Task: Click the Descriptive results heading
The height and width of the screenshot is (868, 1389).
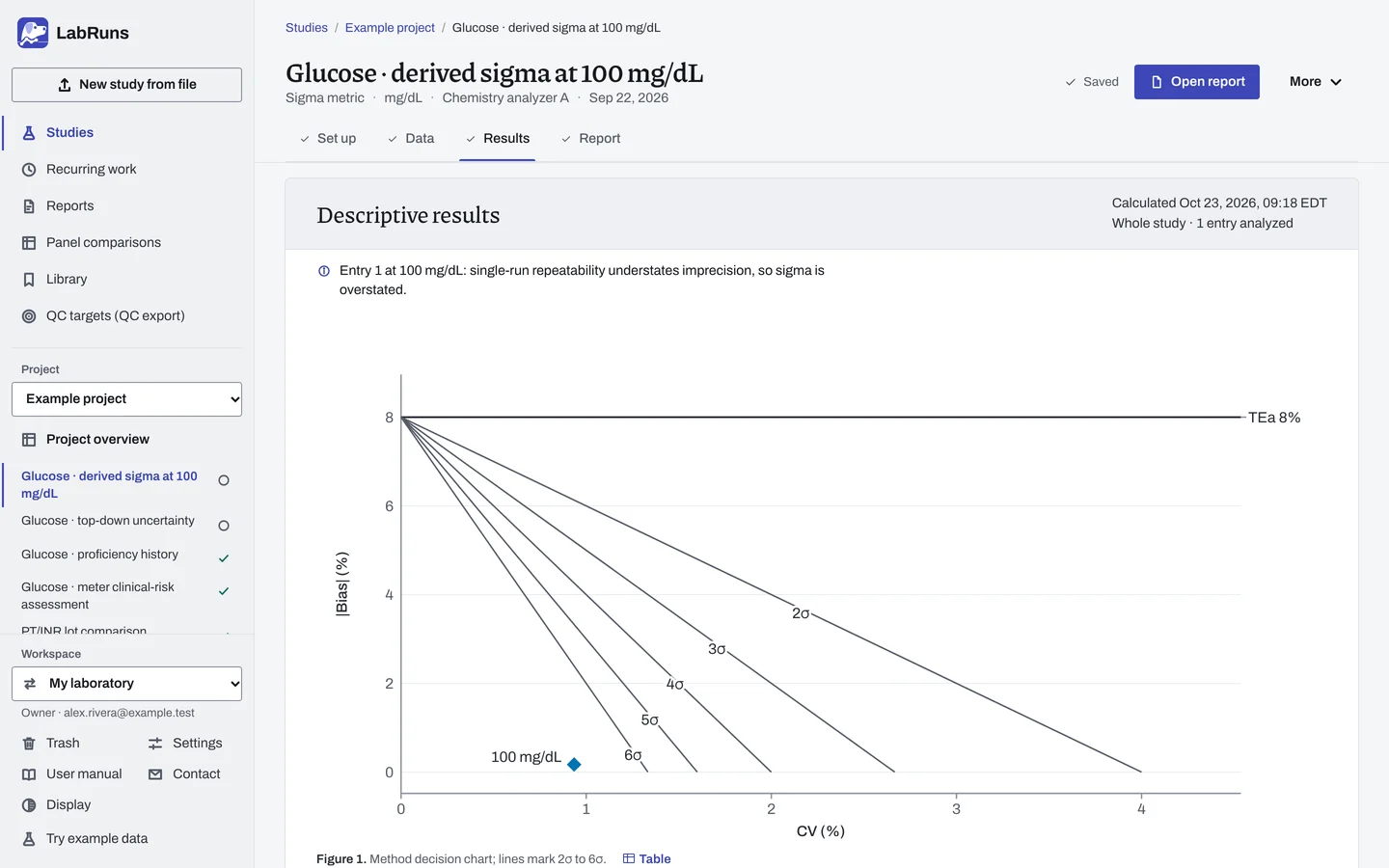Action: (408, 215)
